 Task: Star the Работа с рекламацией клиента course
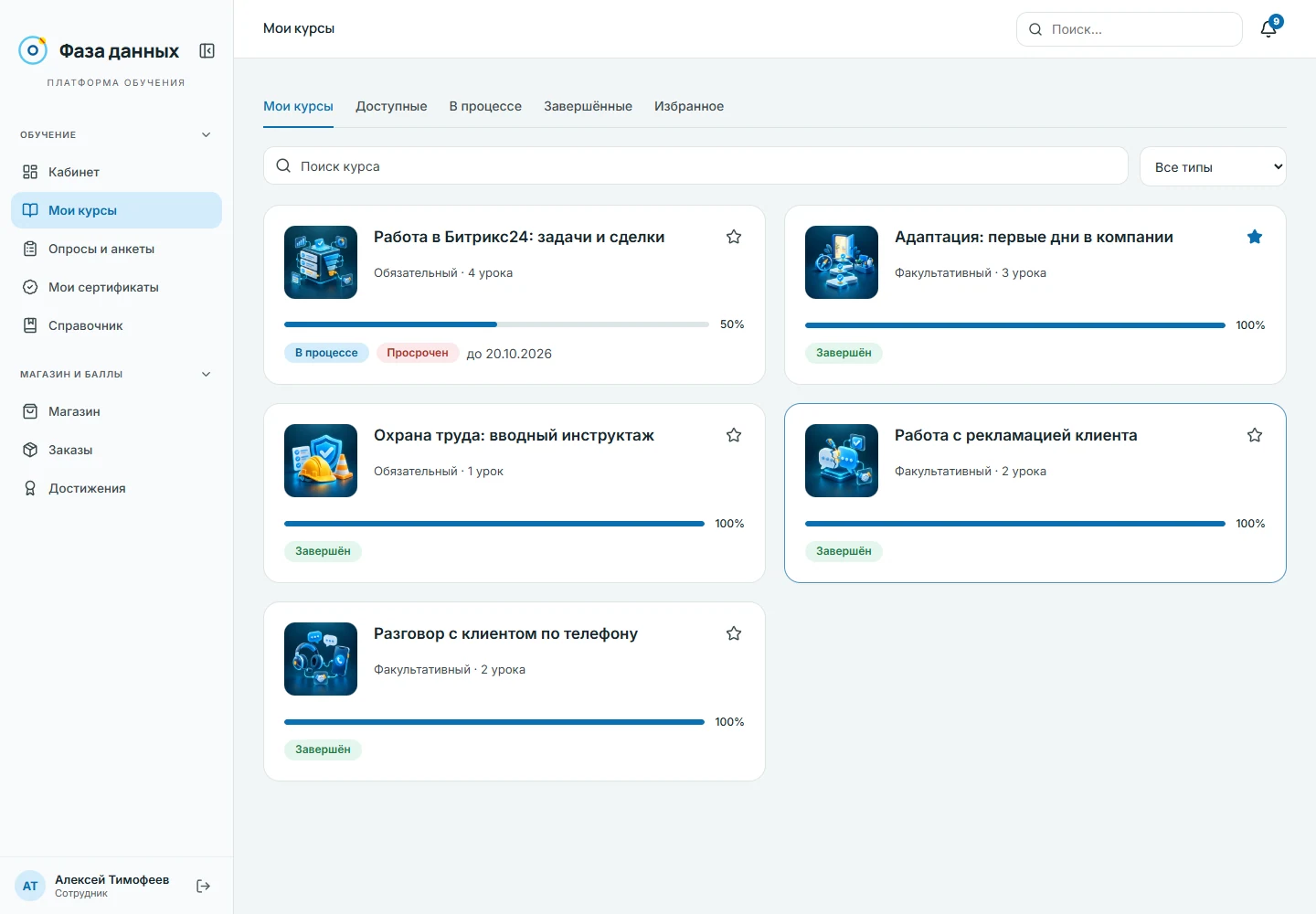[1255, 435]
